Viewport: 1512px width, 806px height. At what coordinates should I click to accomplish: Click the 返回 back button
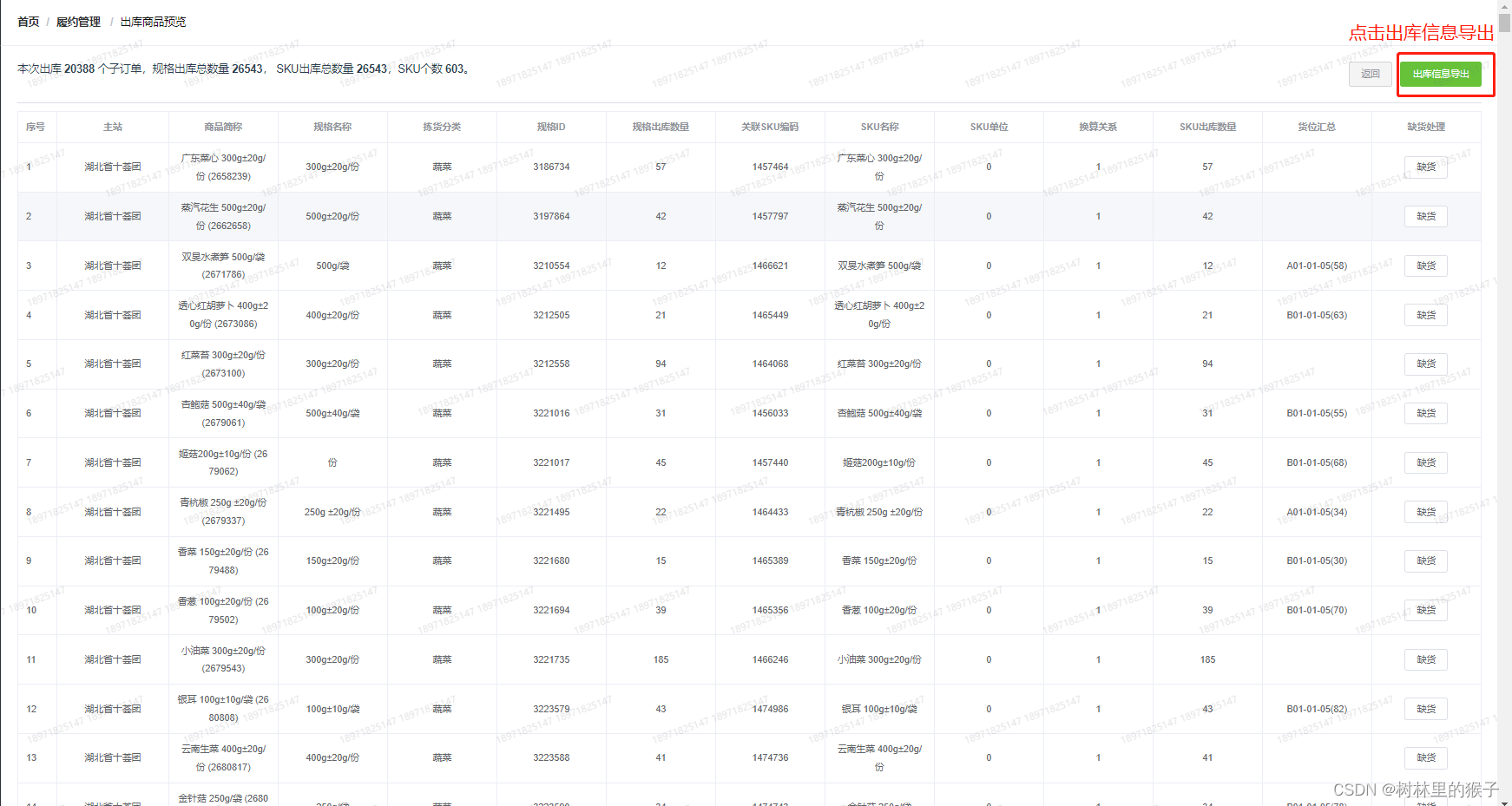coord(1371,74)
